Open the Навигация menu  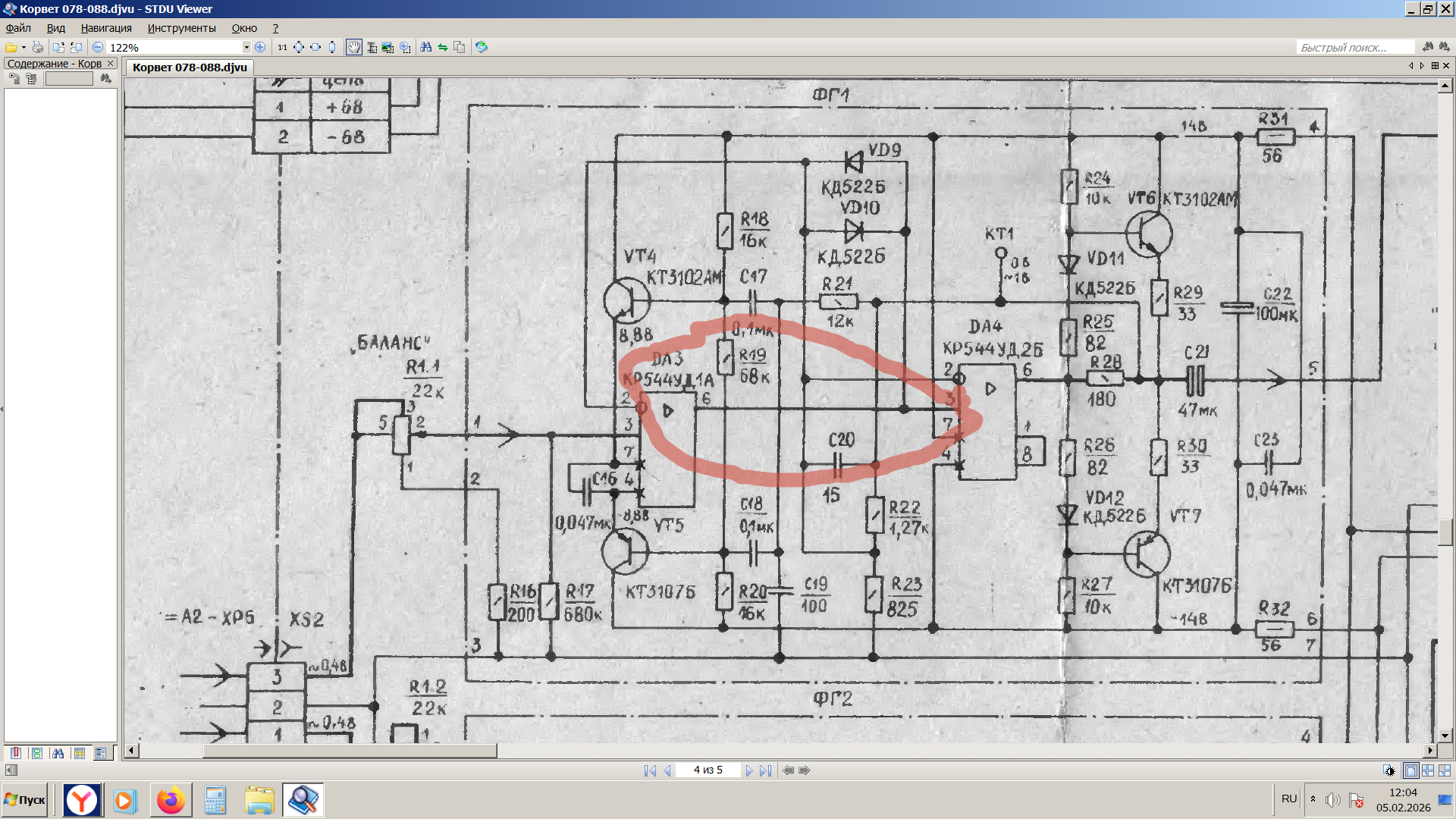pos(106,28)
